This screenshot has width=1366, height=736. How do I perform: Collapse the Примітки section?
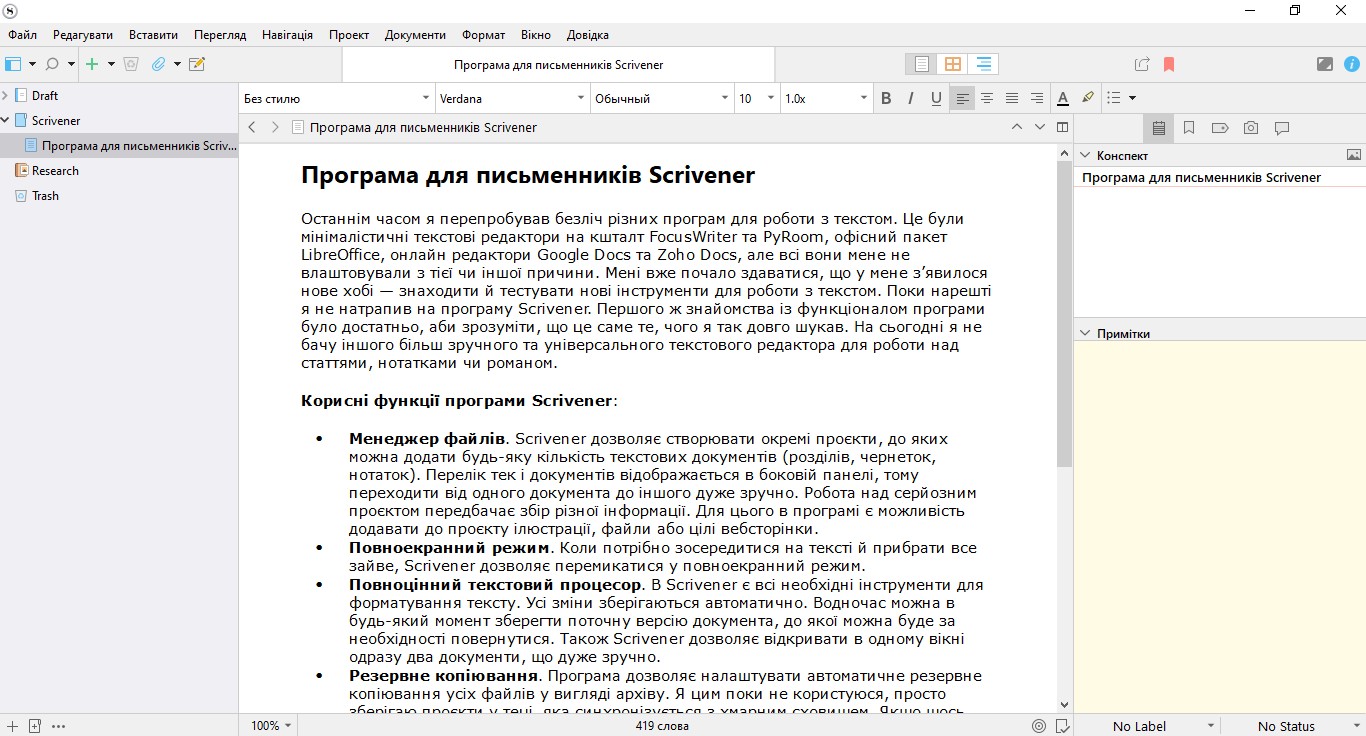coord(1085,333)
